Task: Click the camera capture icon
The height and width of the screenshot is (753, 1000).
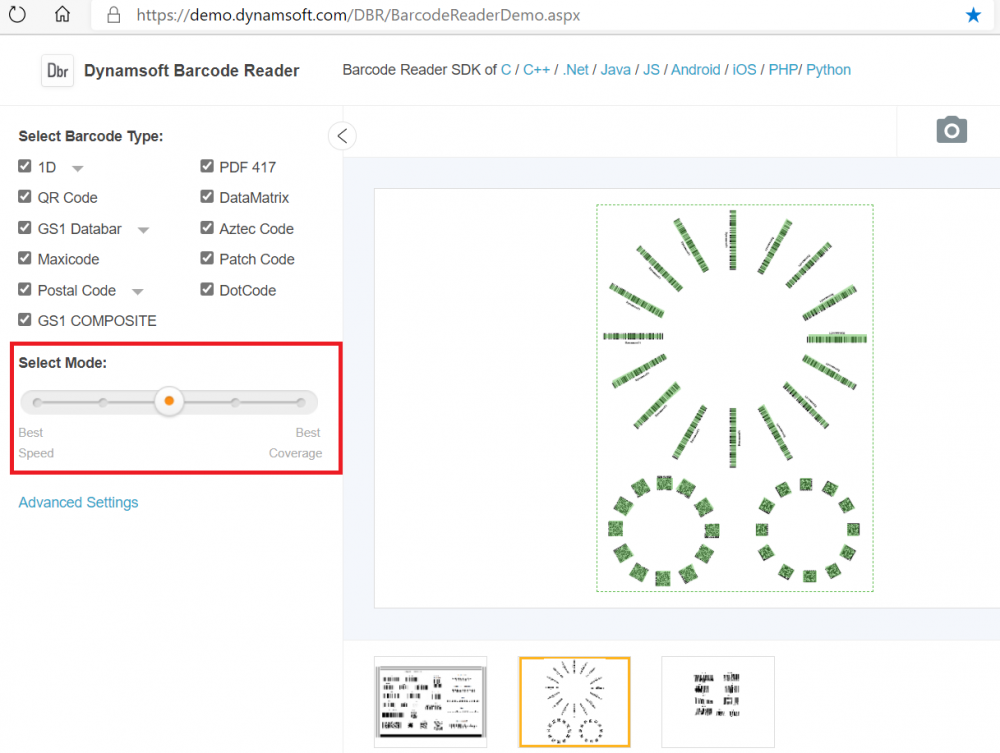Action: tap(951, 130)
